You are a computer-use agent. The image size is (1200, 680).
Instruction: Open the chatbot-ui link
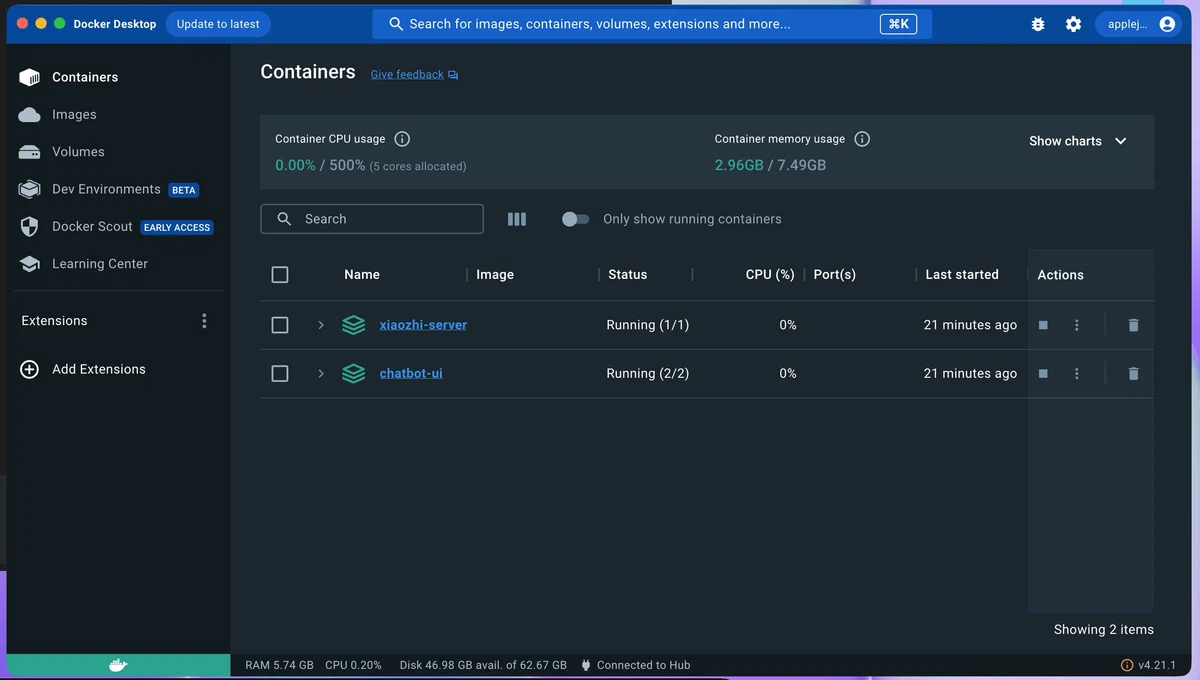[411, 373]
